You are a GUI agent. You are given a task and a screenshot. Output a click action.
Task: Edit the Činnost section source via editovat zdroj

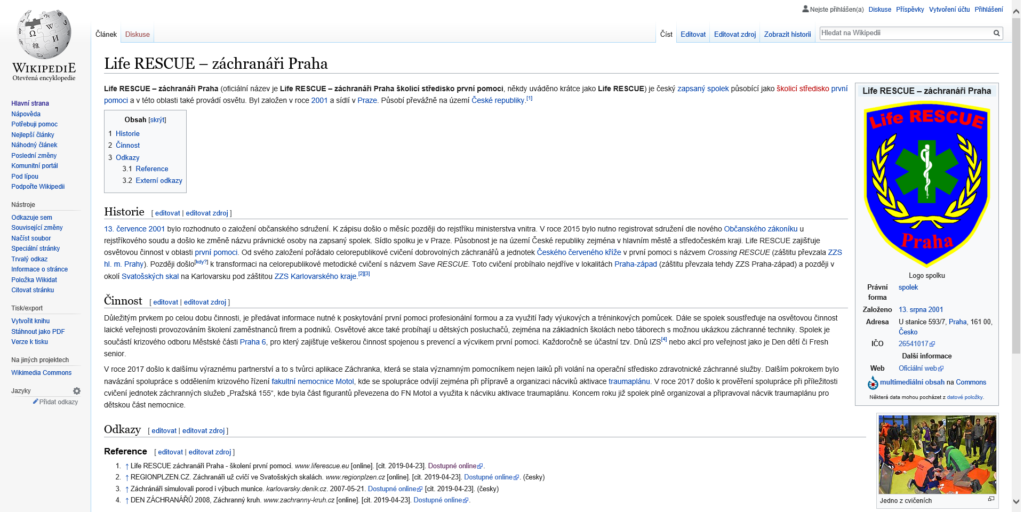(204, 302)
